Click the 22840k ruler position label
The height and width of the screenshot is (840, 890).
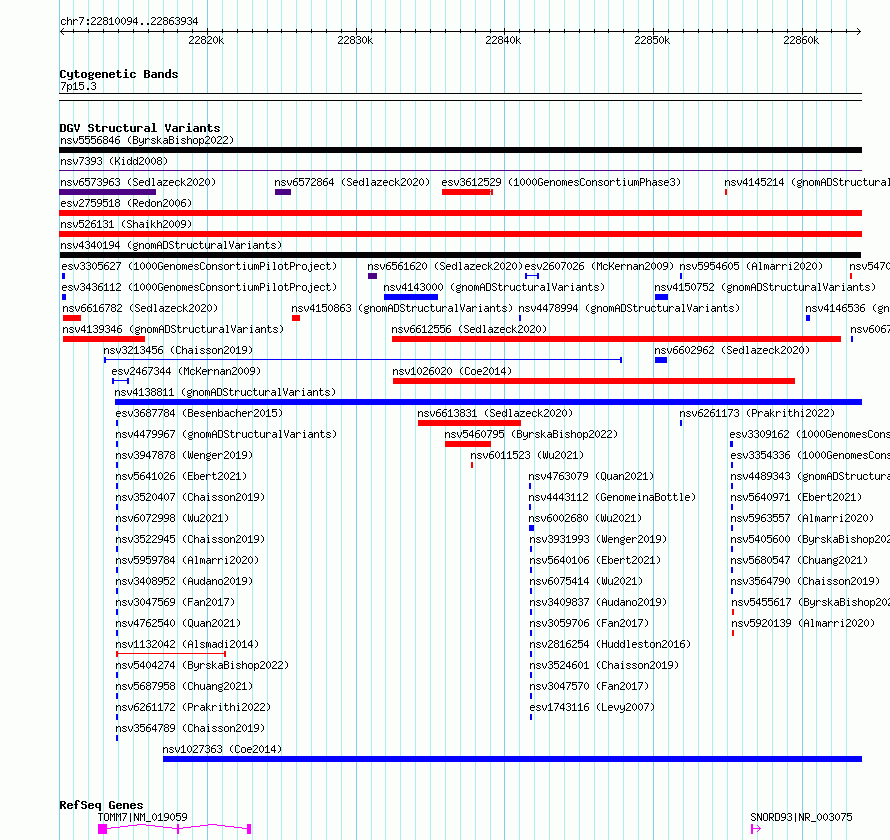point(503,40)
